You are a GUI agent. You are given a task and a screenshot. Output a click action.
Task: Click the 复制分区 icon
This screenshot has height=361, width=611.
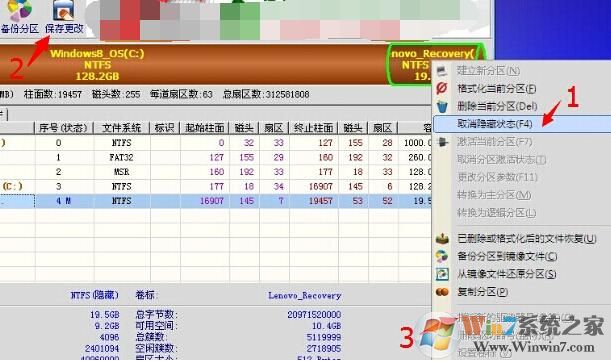(x=442, y=292)
